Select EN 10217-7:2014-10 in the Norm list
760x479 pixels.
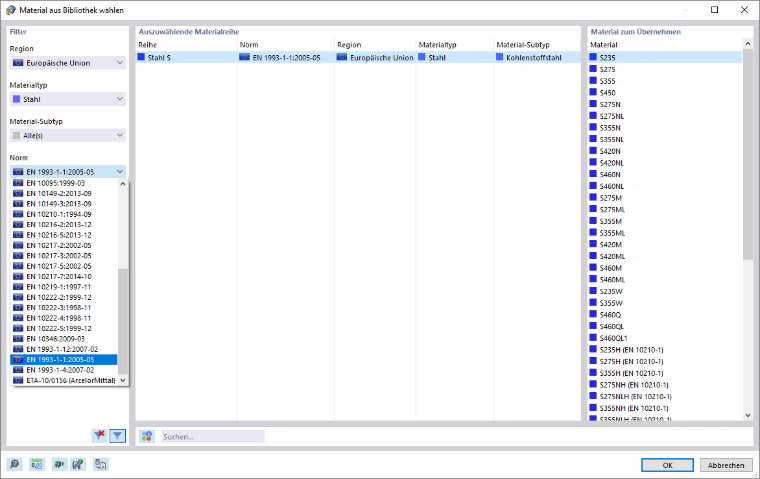coord(64,276)
